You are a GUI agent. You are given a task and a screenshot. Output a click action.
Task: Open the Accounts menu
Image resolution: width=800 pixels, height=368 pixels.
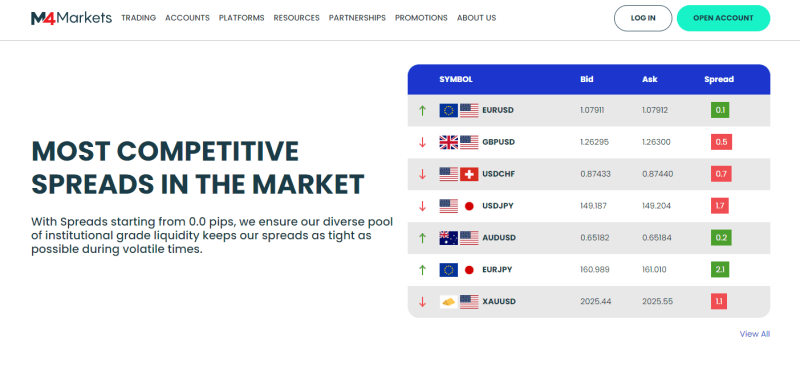(x=187, y=18)
